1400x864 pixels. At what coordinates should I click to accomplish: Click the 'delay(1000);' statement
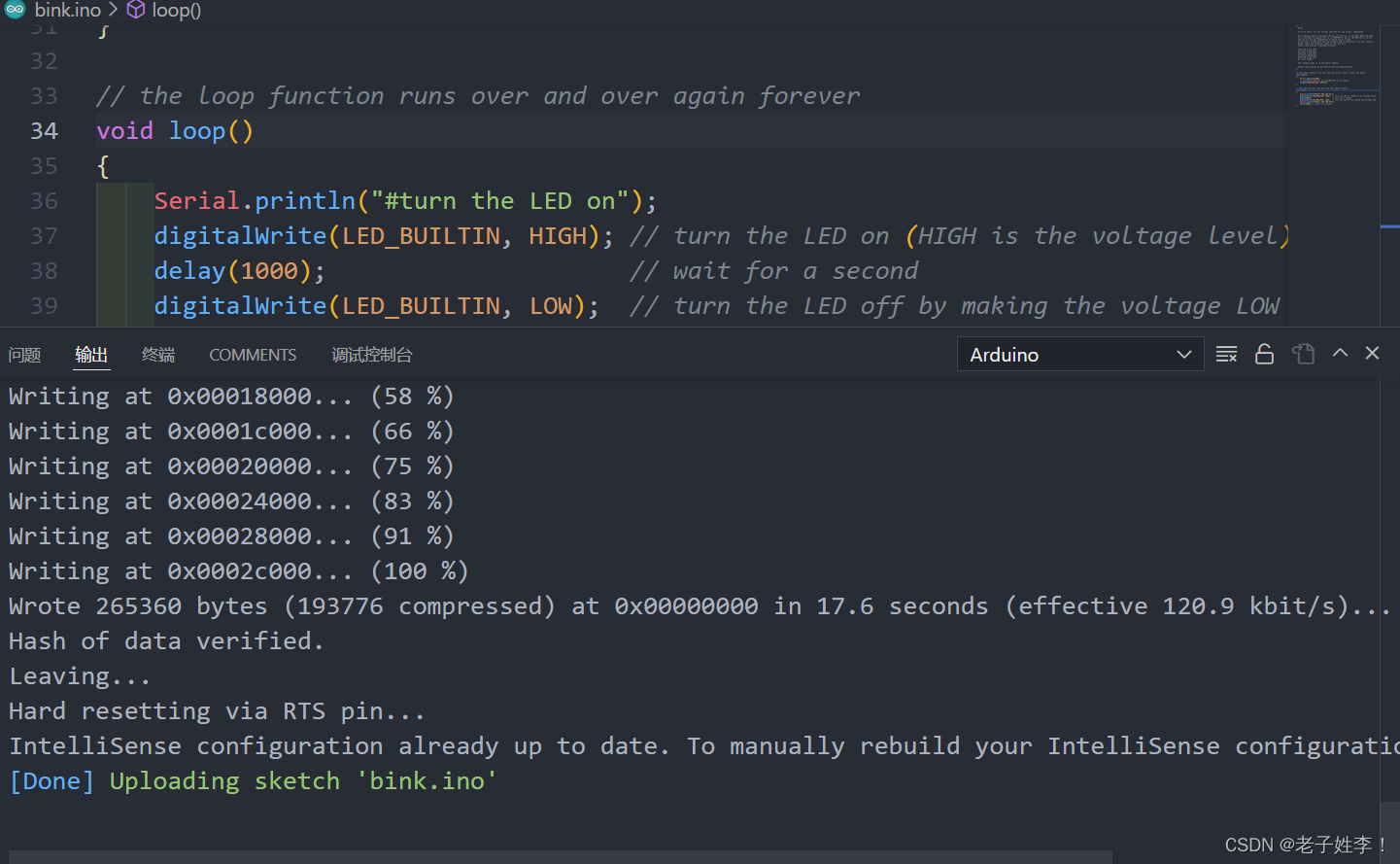(239, 270)
